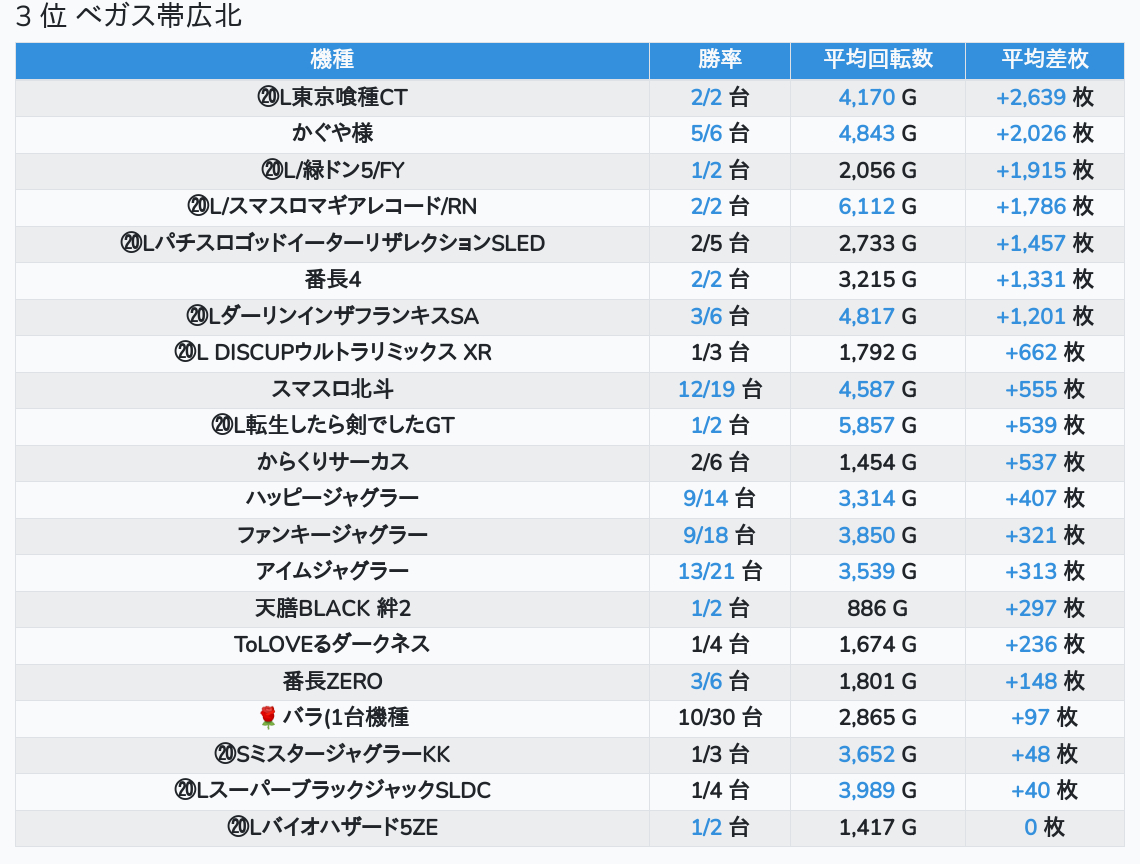The width and height of the screenshot is (1140, 864).
Task: Click the rose emoji icon beside バラ
Action: click(x=268, y=718)
